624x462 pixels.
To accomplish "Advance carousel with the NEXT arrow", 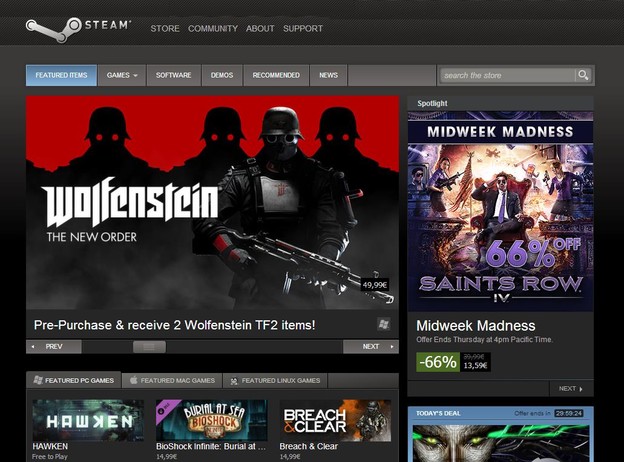I will (370, 346).
